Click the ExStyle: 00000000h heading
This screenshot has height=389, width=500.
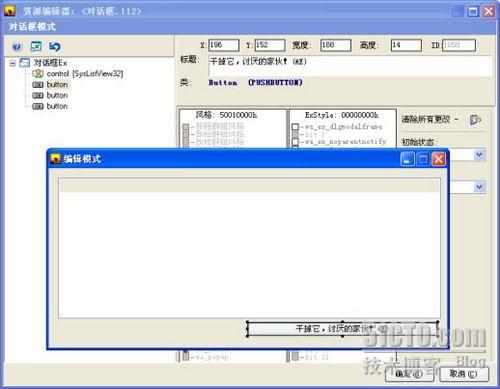(x=342, y=115)
